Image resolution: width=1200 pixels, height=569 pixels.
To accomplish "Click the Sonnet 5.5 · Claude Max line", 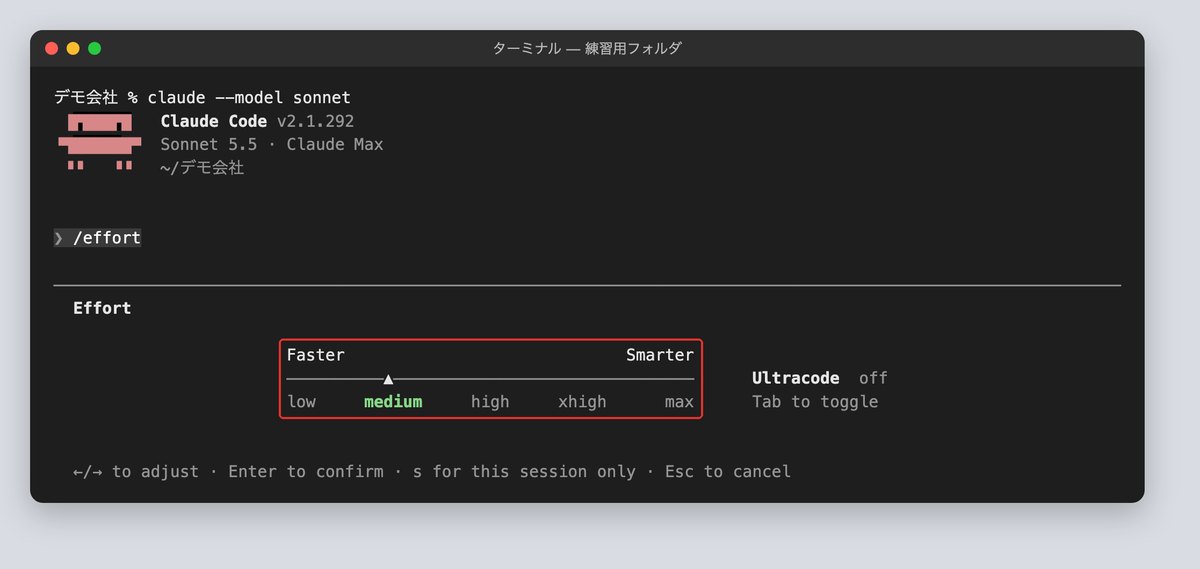I will pyautogui.click(x=272, y=144).
